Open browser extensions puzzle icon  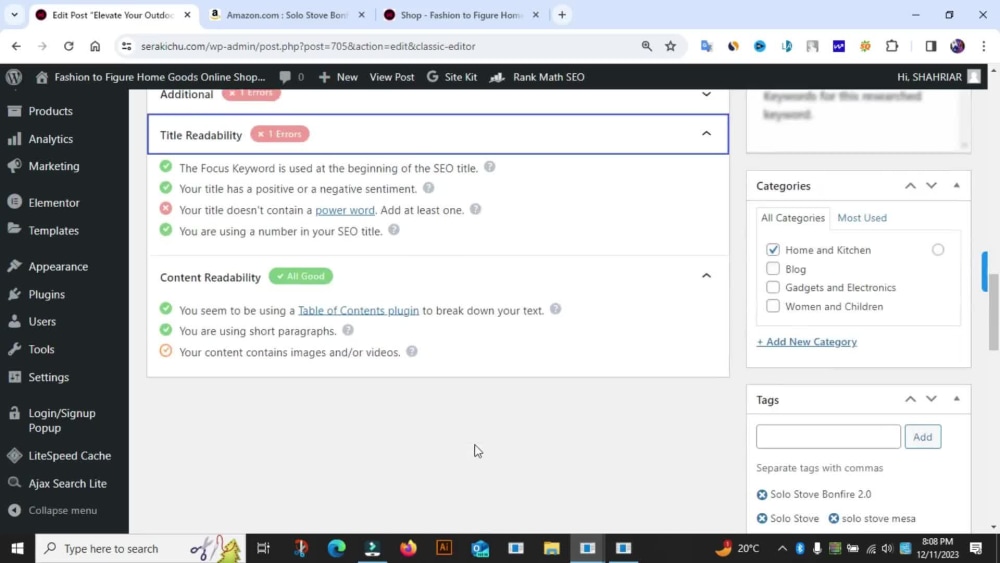[892, 46]
